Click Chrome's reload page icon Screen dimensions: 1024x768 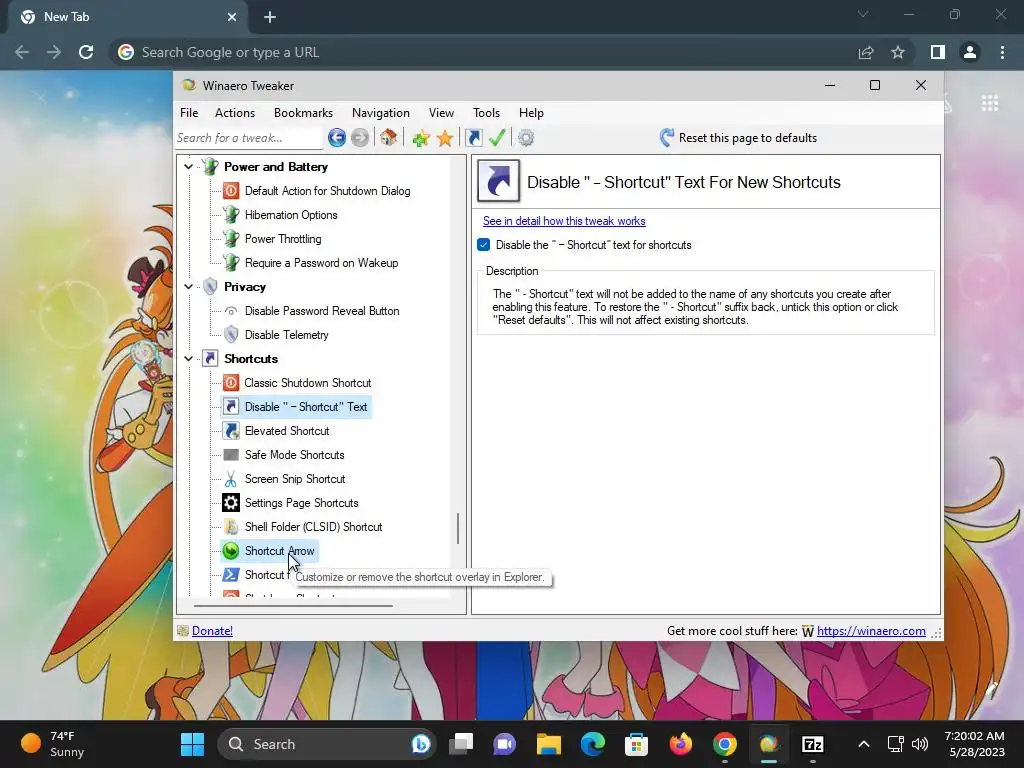[86, 52]
